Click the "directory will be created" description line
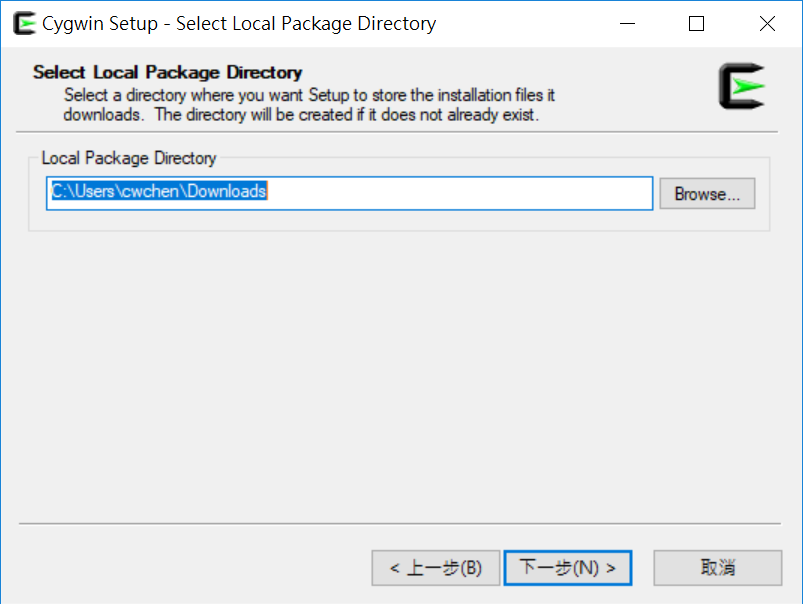Image resolution: width=803 pixels, height=604 pixels. click(301, 115)
